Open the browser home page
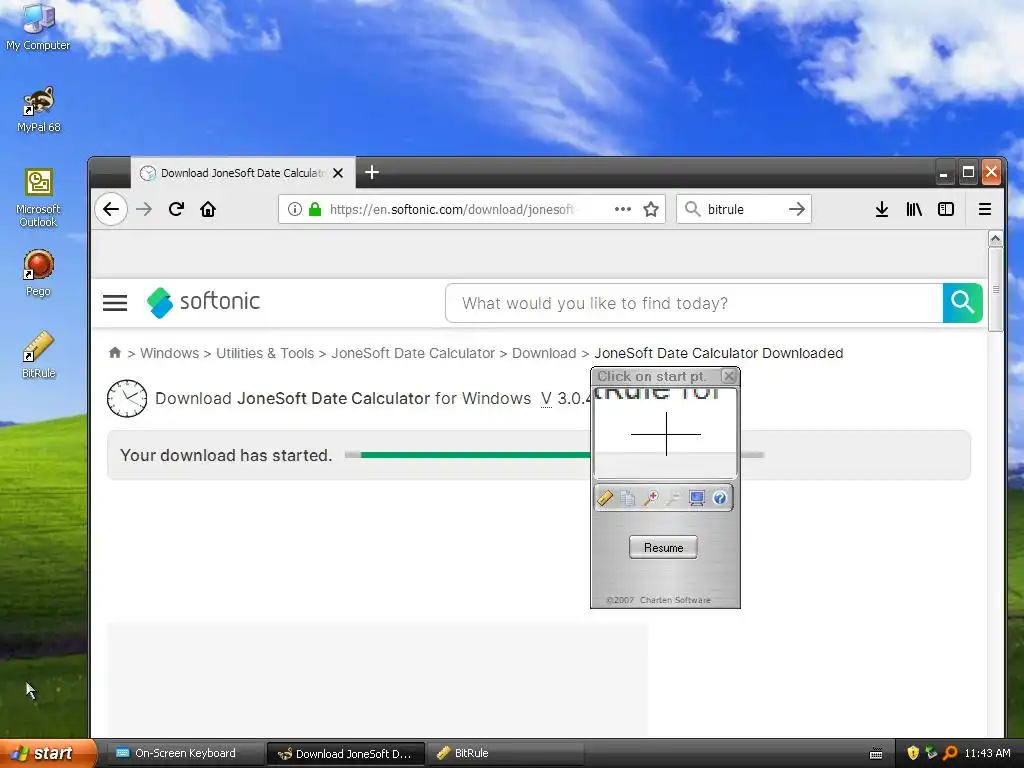Screen dimensions: 1024x768 [208, 209]
